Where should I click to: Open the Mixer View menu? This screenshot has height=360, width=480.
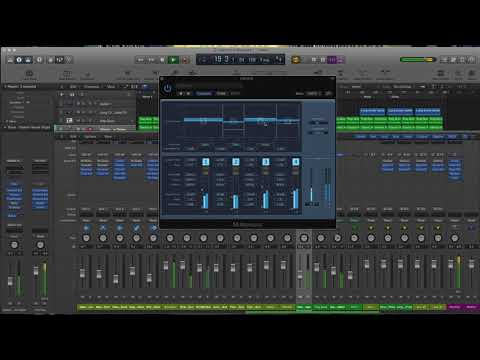coord(108,137)
